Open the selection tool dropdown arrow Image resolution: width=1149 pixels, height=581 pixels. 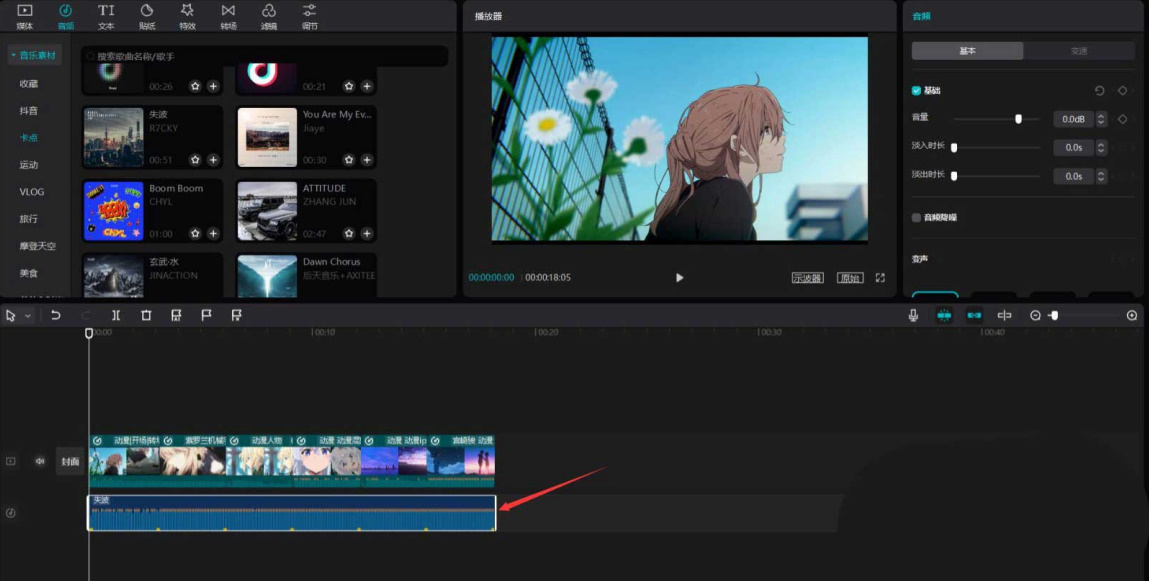pos(27,316)
